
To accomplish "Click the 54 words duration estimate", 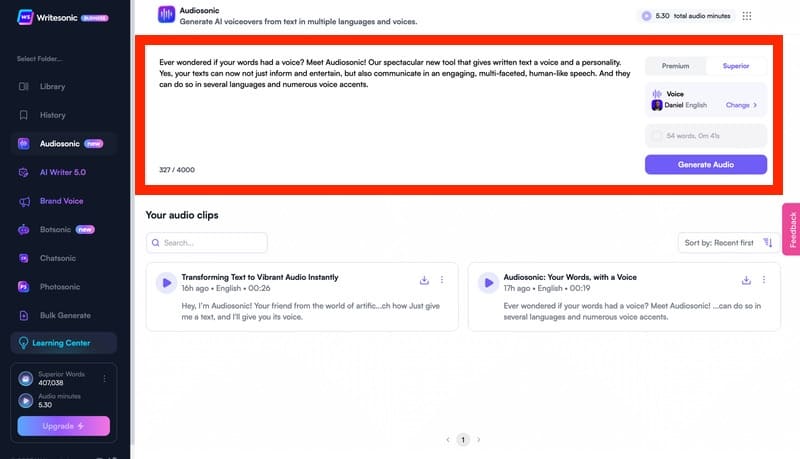I will (706, 136).
